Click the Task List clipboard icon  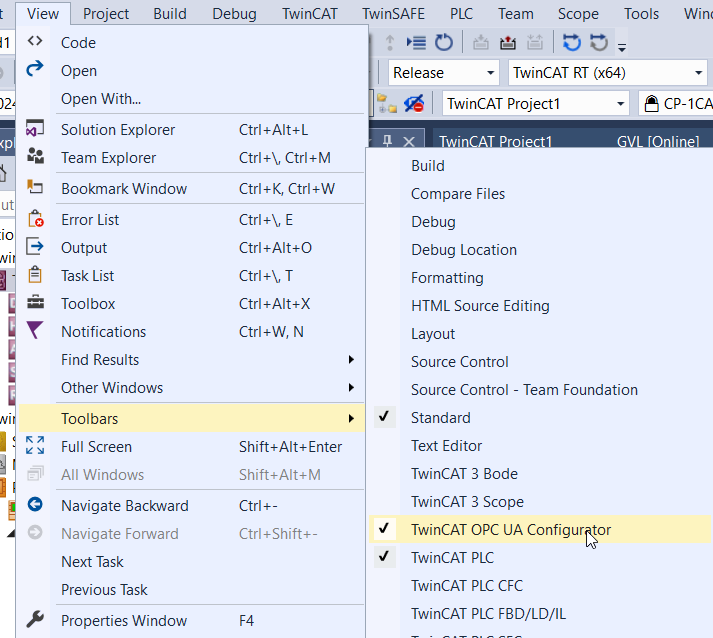point(35,275)
